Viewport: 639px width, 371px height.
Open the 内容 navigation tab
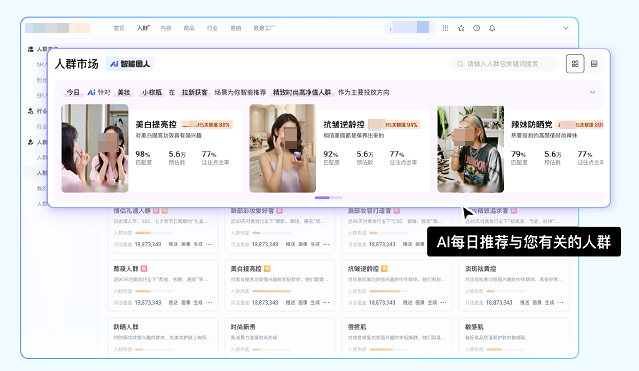tap(166, 28)
